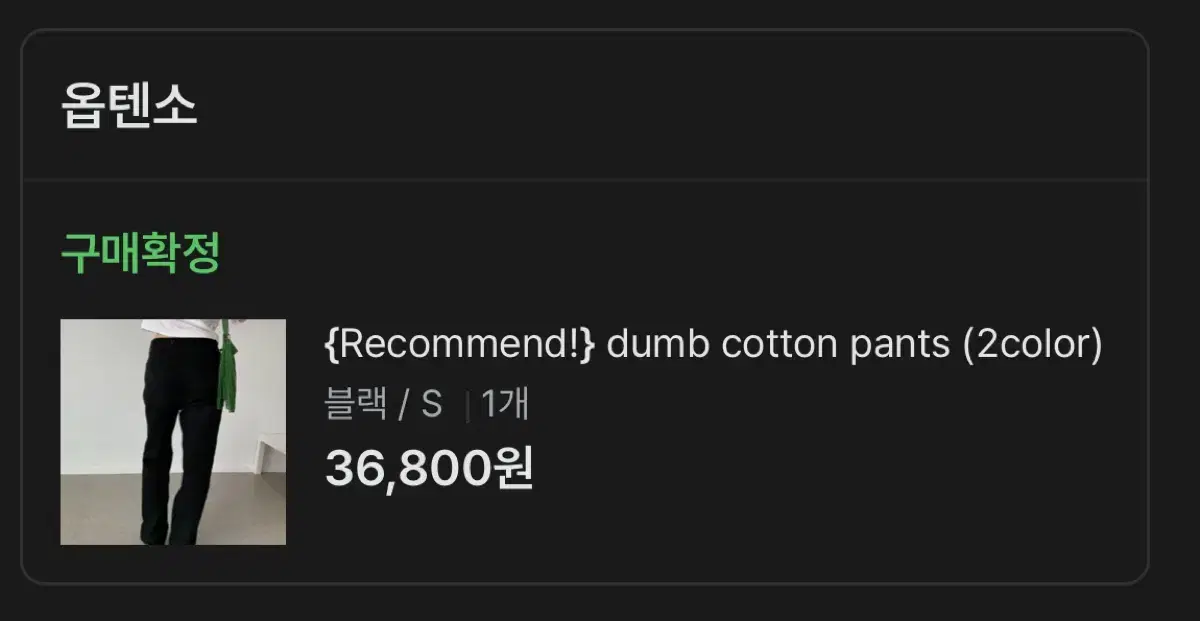
Task: Click the horizontal divider under 옵텐소
Action: click(585, 180)
